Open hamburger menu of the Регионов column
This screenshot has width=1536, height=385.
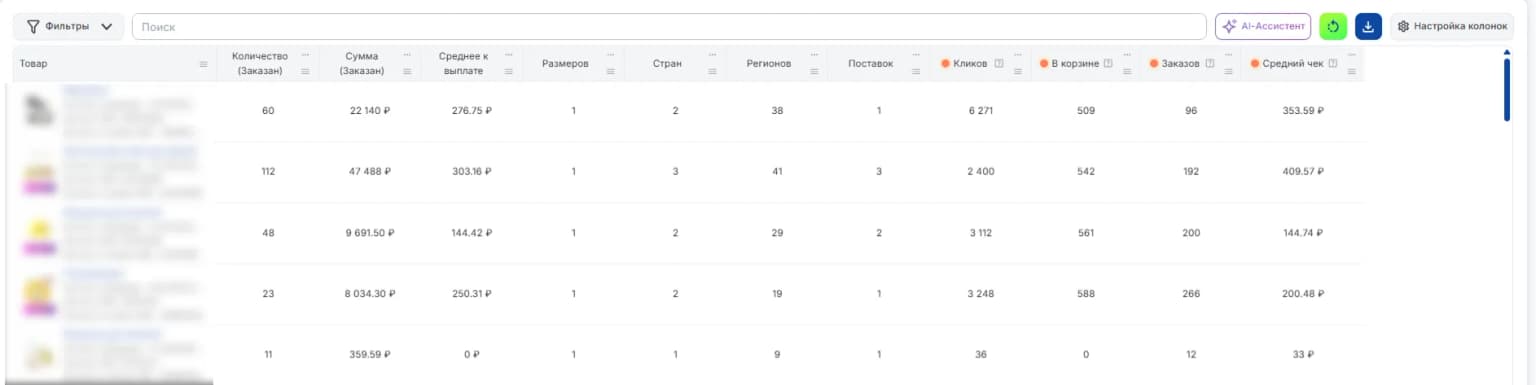click(x=813, y=71)
